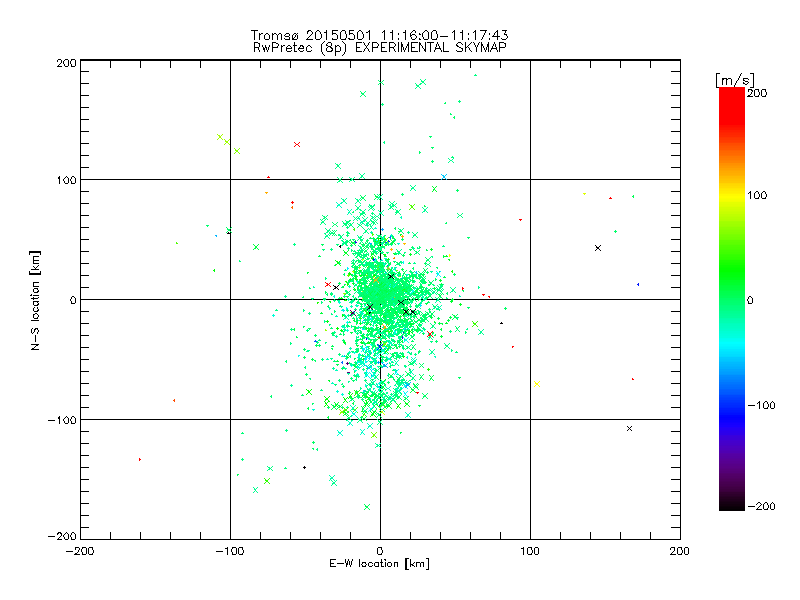Click the title "Tromsø 20150501 11:16:00-11:17:43"

tap(380, 35)
